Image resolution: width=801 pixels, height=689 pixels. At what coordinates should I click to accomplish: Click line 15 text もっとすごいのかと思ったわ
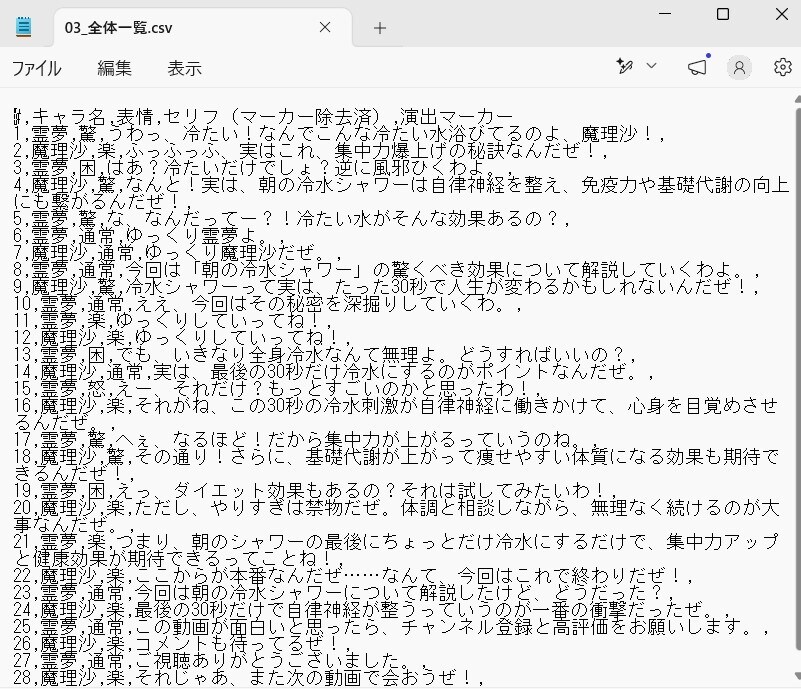(x=391, y=388)
